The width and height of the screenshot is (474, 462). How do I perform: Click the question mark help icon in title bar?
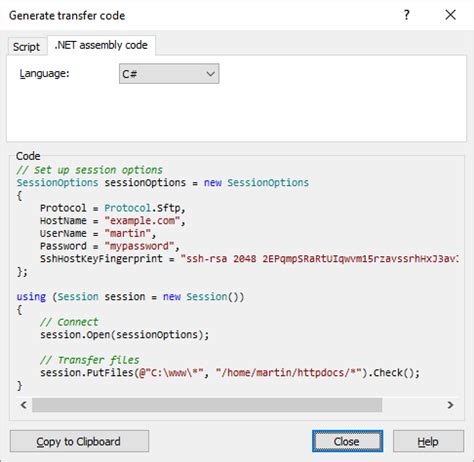406,15
